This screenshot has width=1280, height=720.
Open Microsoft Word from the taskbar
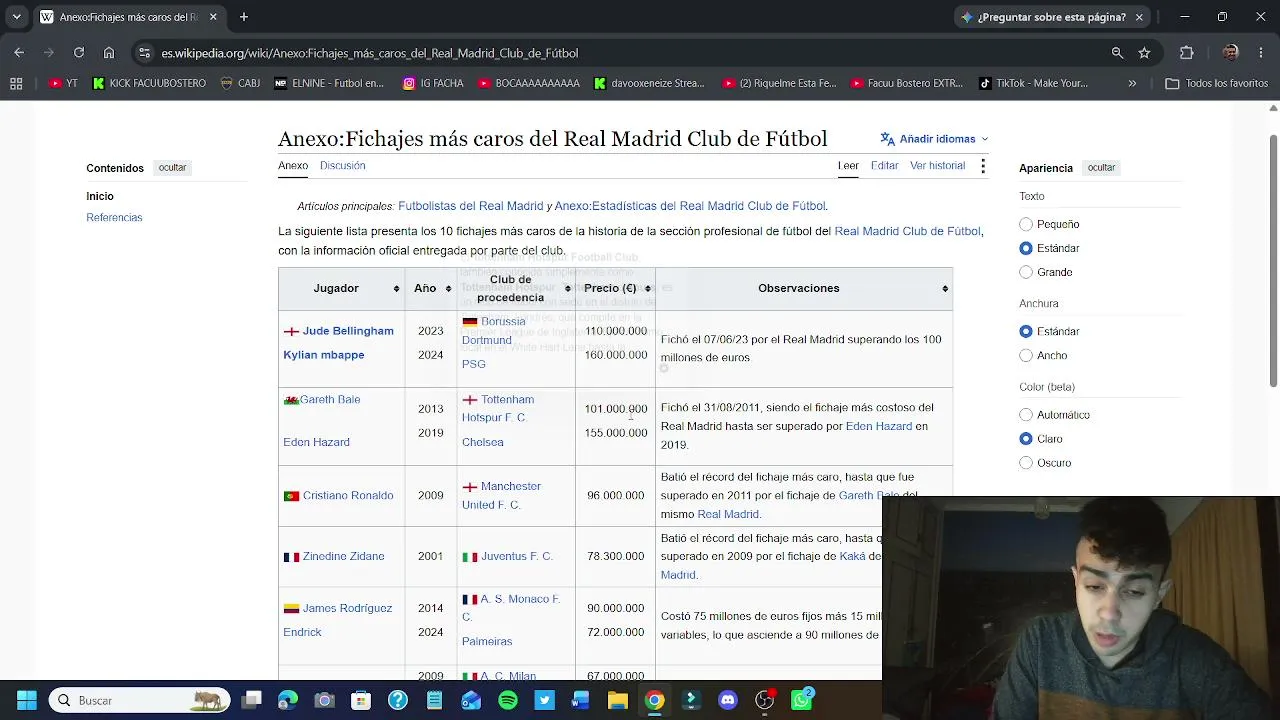(581, 700)
